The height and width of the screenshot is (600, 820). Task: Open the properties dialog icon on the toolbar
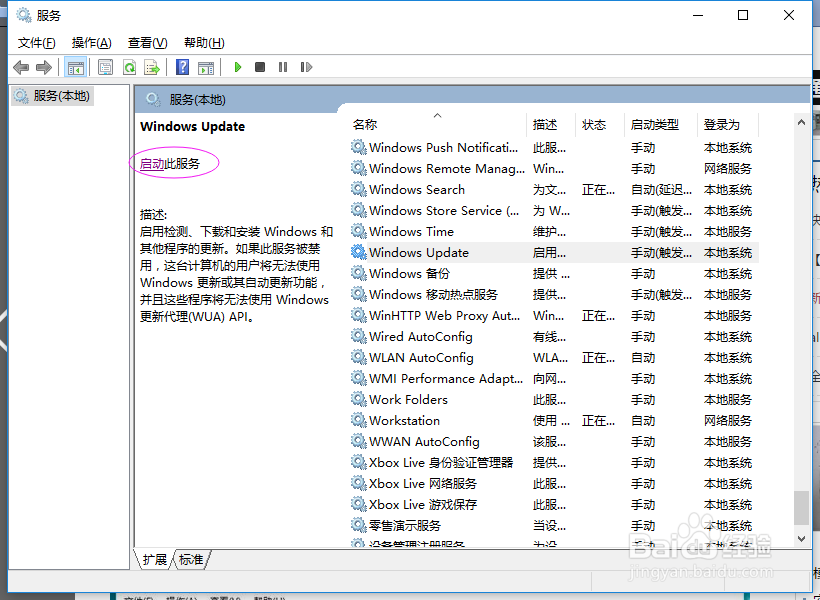point(105,67)
